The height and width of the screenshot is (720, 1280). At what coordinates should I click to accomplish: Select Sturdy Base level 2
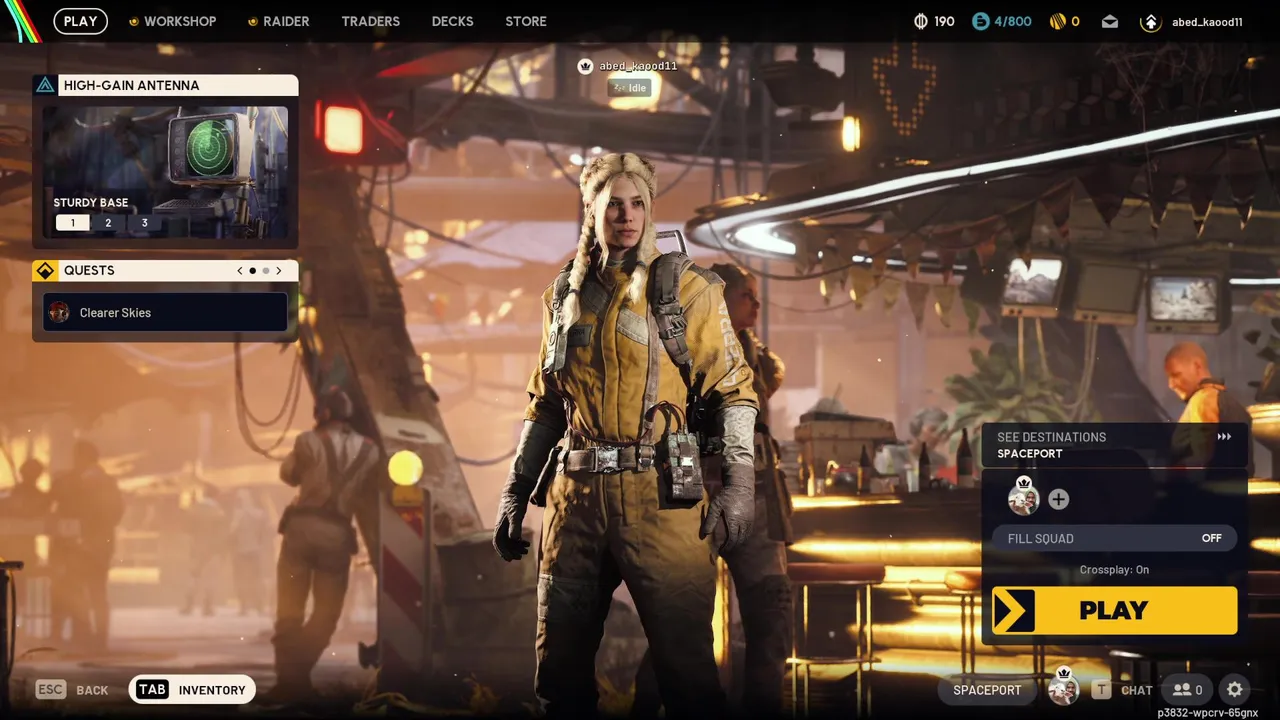point(108,223)
